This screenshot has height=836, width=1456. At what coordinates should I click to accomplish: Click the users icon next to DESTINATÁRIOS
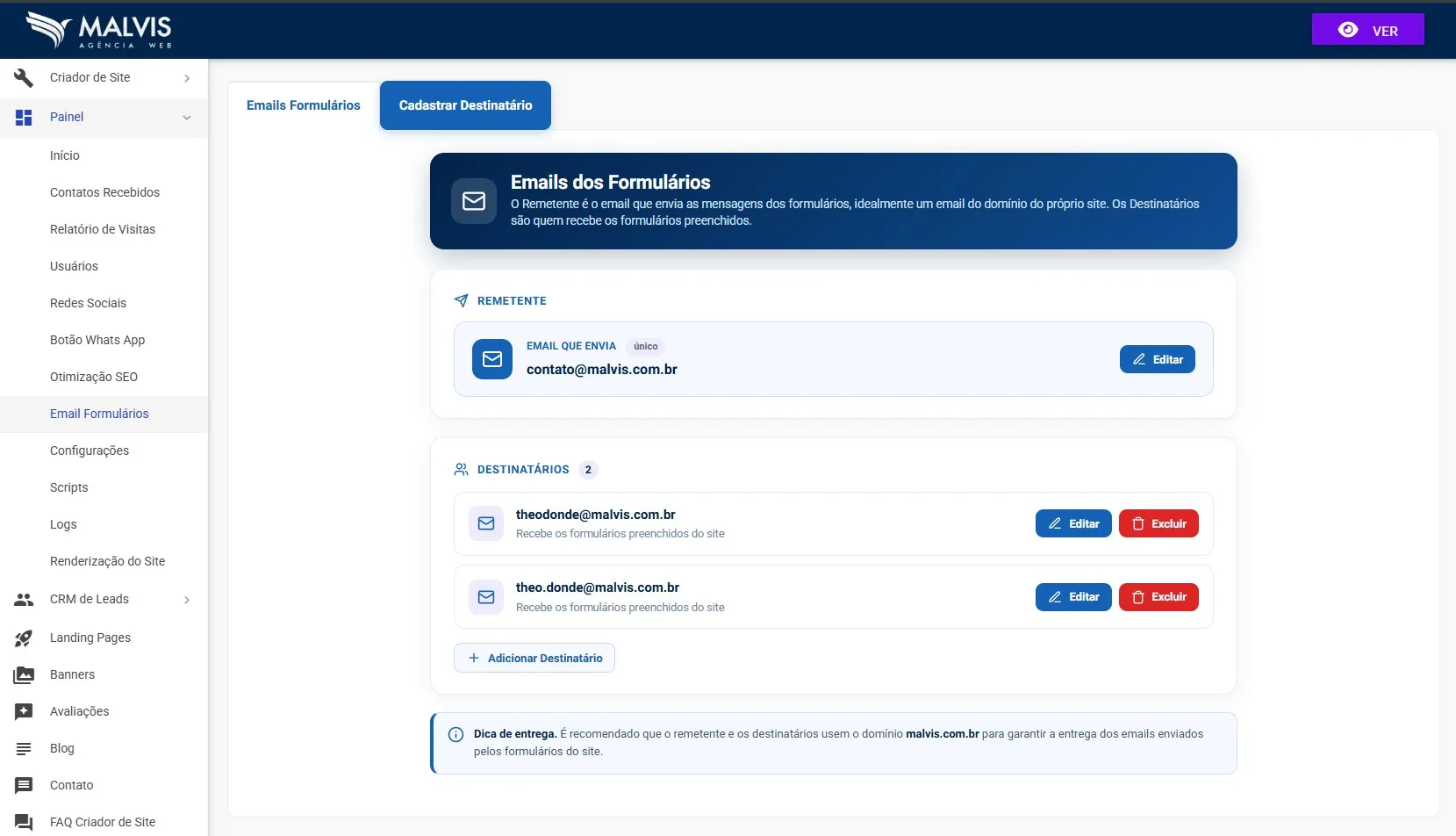[461, 469]
